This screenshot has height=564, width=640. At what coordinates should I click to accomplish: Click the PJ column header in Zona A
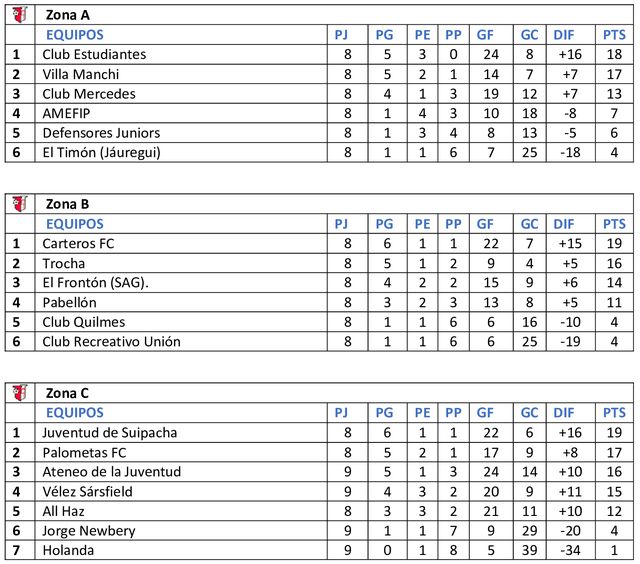click(341, 35)
